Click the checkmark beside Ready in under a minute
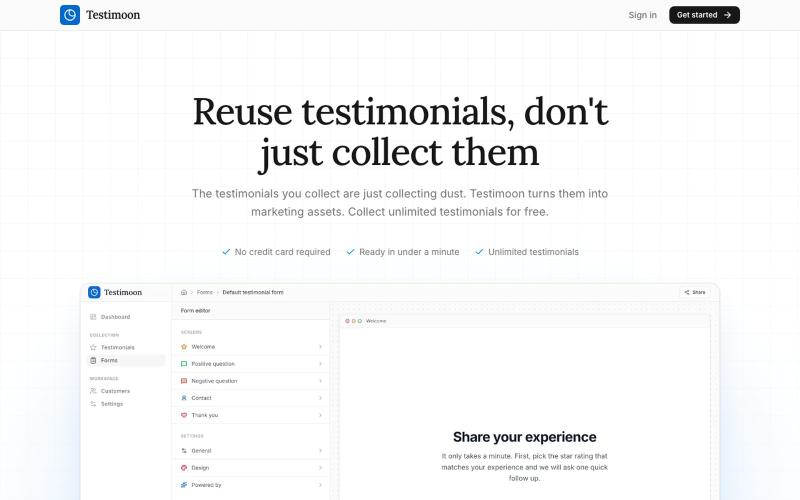 tap(351, 252)
